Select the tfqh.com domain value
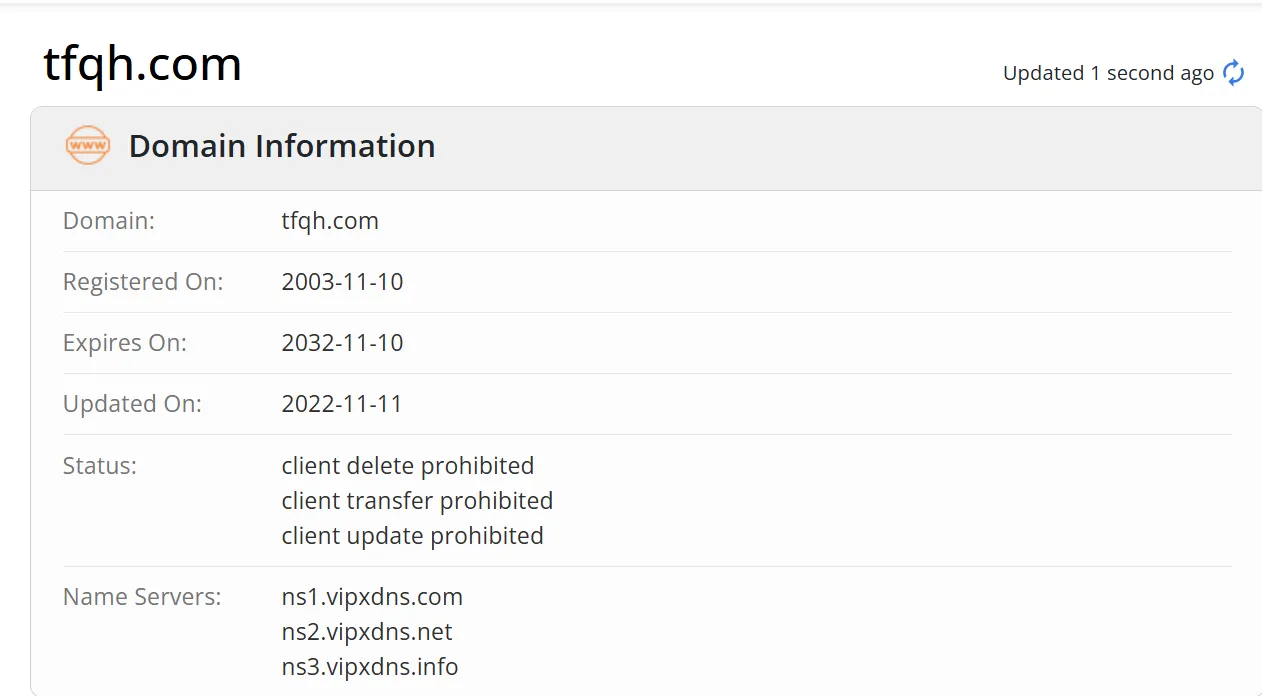 tap(330, 221)
